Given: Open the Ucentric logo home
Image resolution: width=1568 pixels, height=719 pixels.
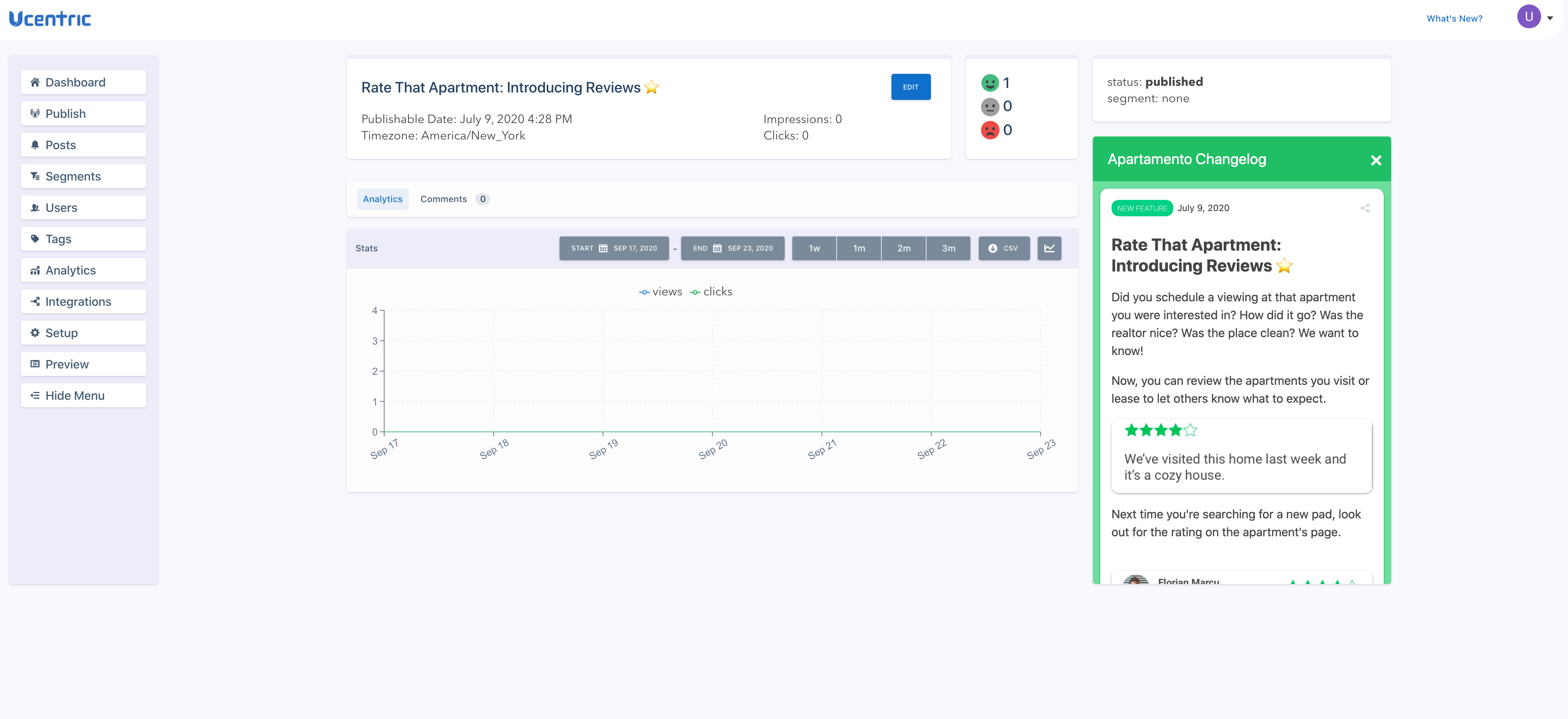Looking at the screenshot, I should [50, 19].
